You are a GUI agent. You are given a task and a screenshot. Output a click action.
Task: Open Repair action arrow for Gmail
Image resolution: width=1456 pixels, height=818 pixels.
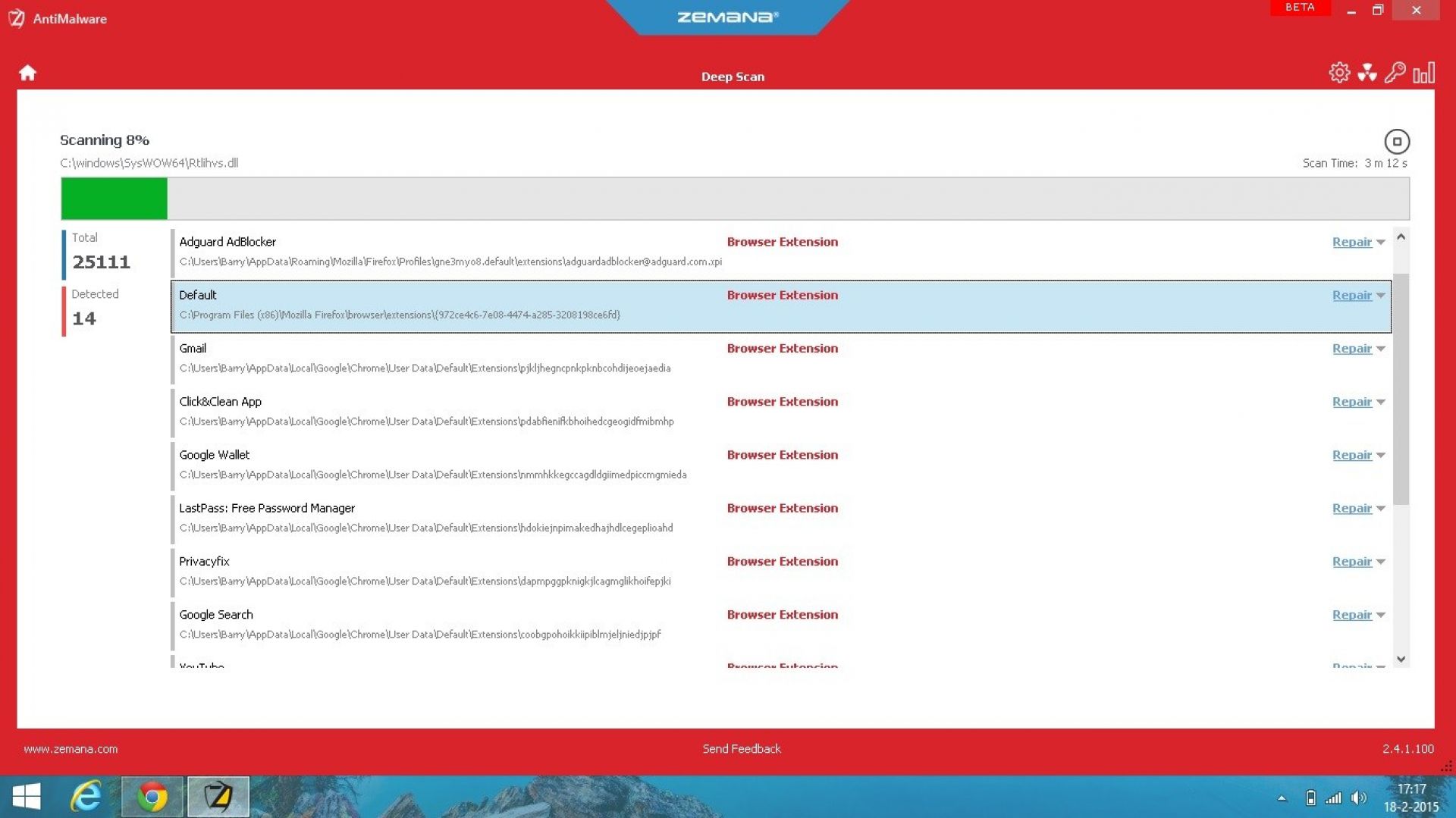[1381, 349]
